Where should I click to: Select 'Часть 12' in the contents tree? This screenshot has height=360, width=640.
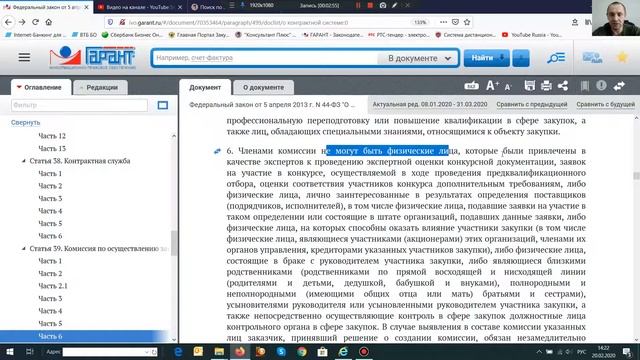pyautogui.click(x=52, y=136)
